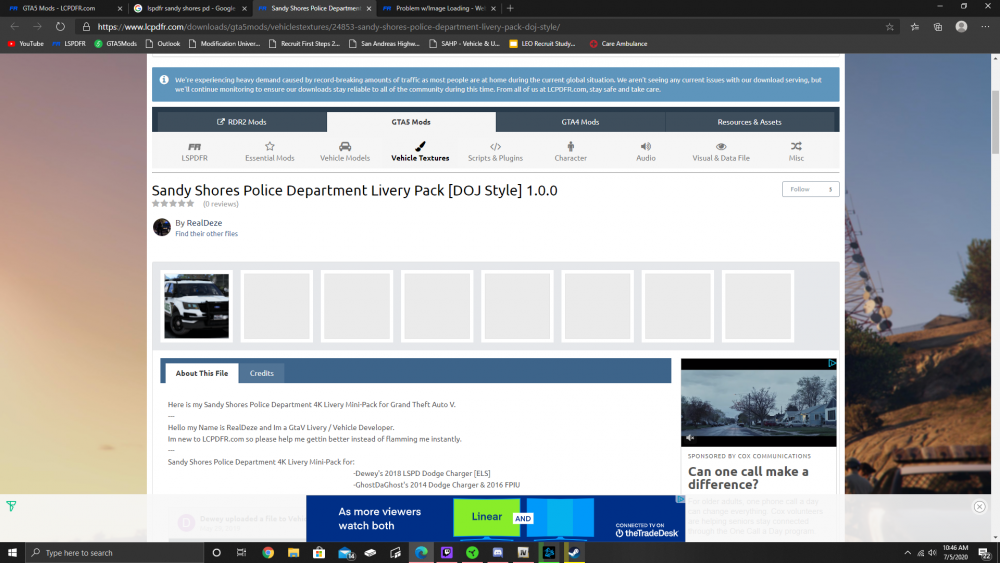Screen dimensions: 1000x563
Task: Click the browser back arrow
Action: (15, 27)
